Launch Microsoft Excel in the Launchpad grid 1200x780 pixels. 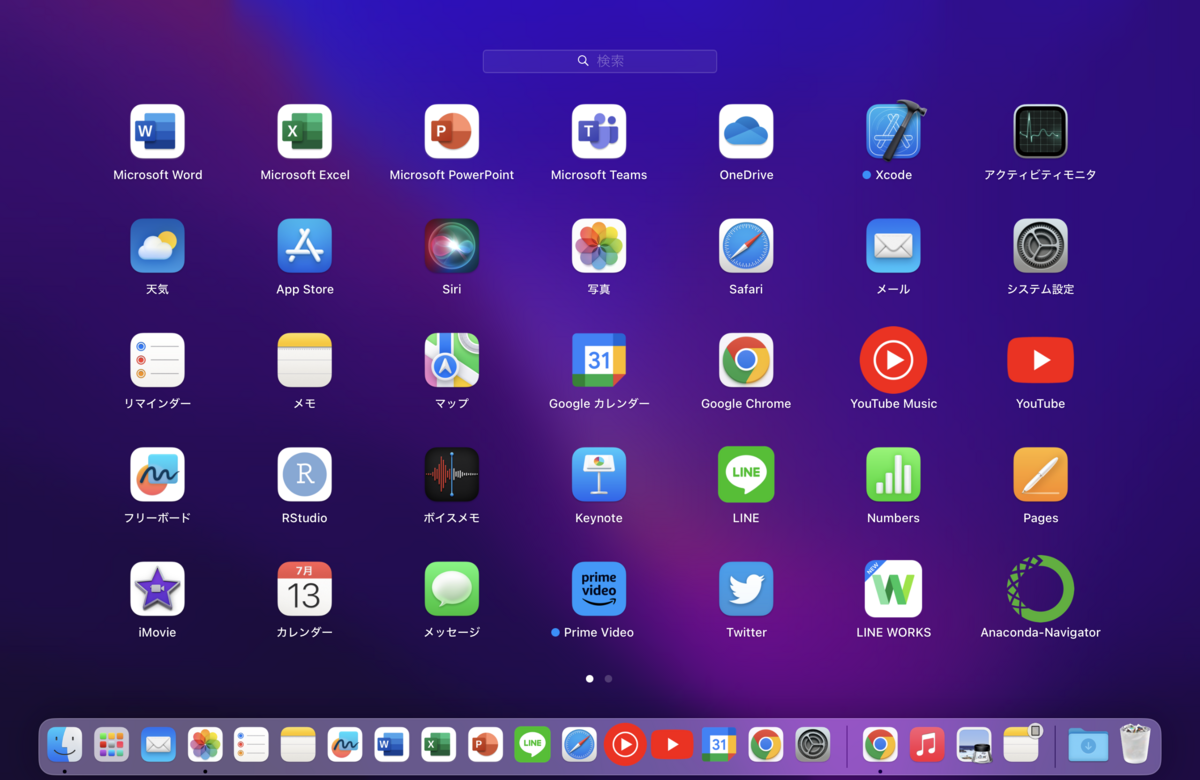(x=304, y=131)
